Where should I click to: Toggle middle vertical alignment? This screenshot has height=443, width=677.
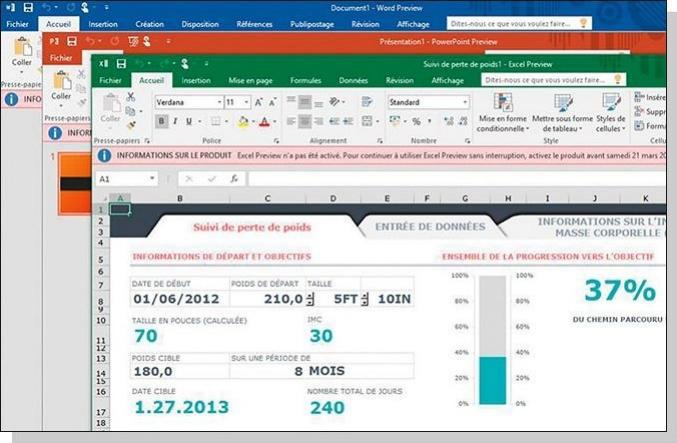coord(305,102)
